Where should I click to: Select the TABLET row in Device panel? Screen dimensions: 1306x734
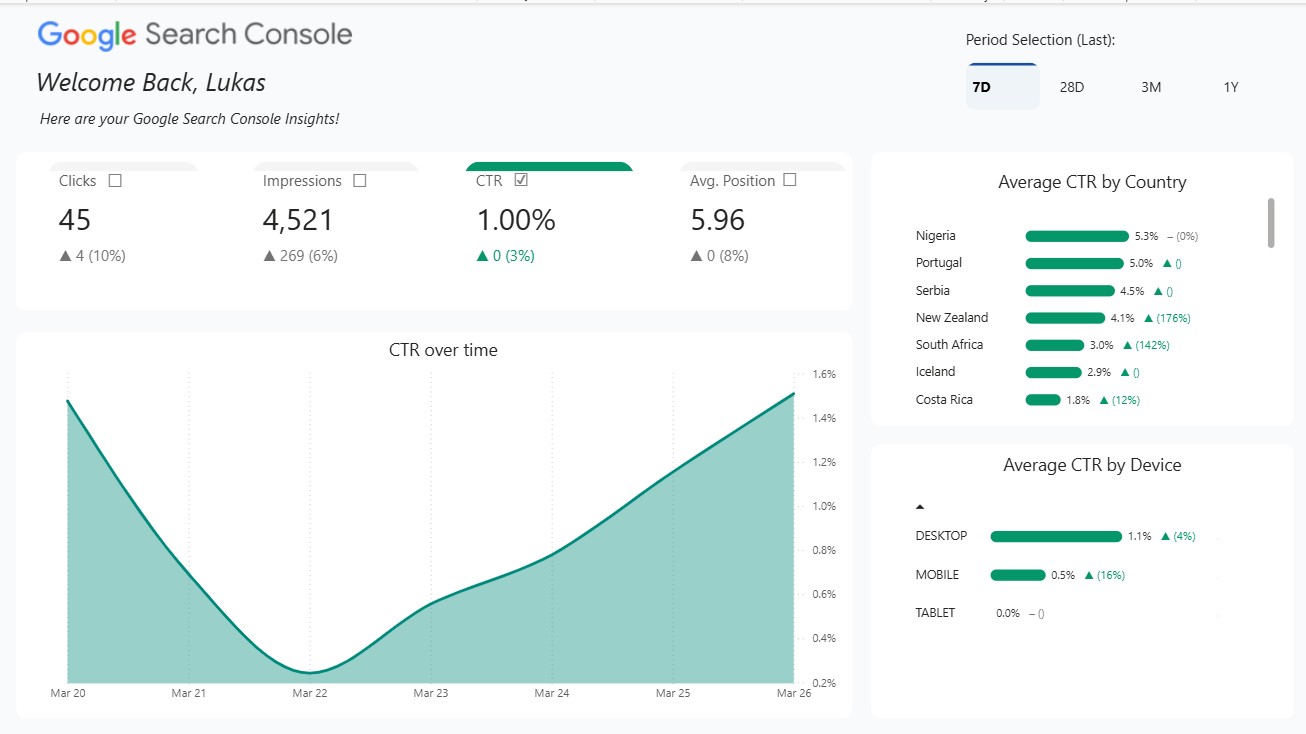934,613
